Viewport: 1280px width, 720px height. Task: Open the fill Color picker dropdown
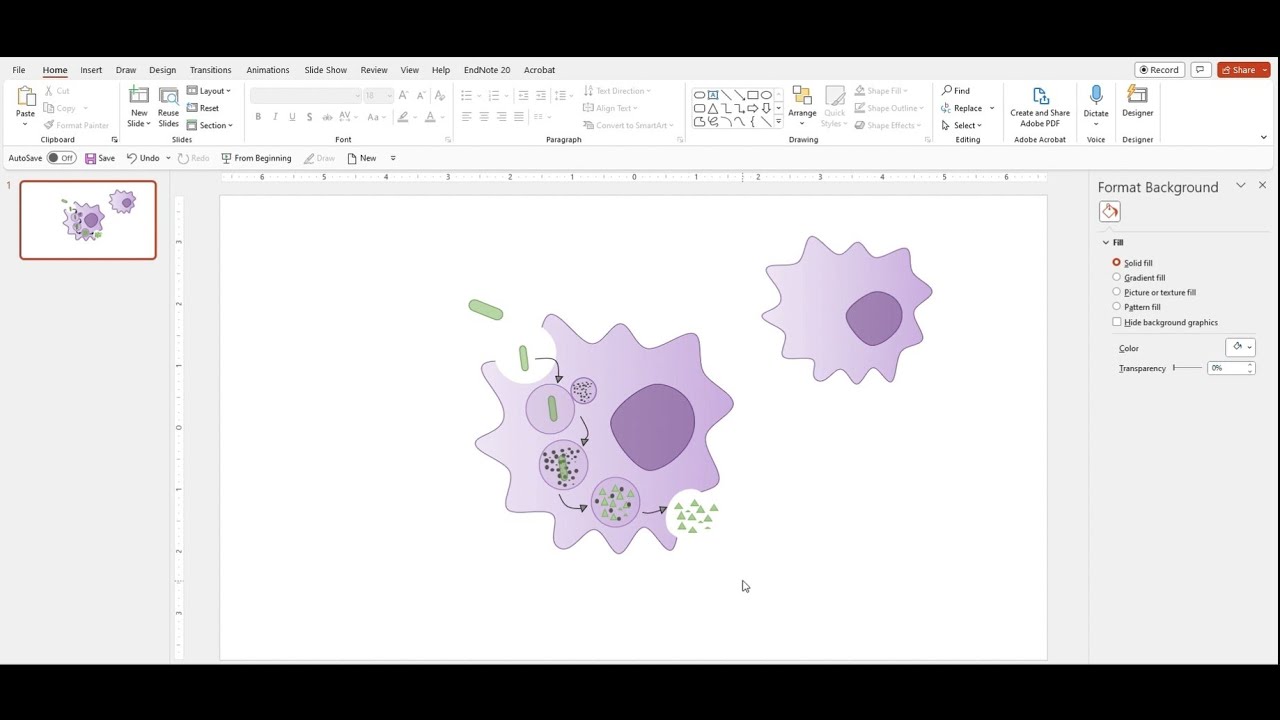[x=1240, y=347]
